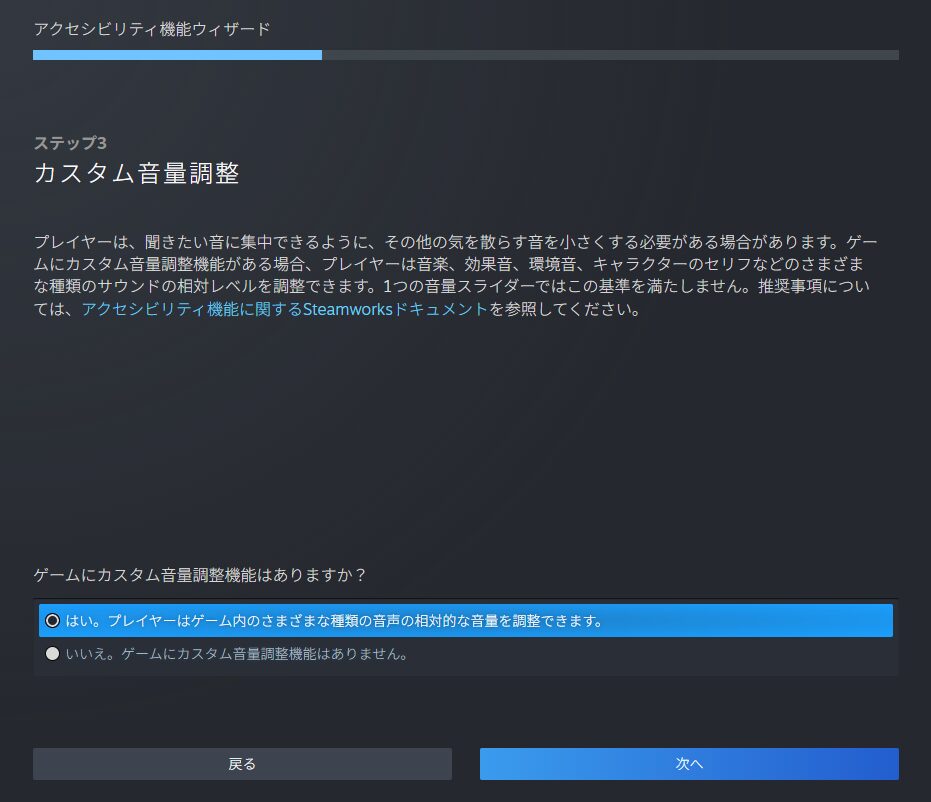Click the question ゲームにカスタム音量調整機能はありますか？
This screenshot has height=802, width=931.
[200, 575]
